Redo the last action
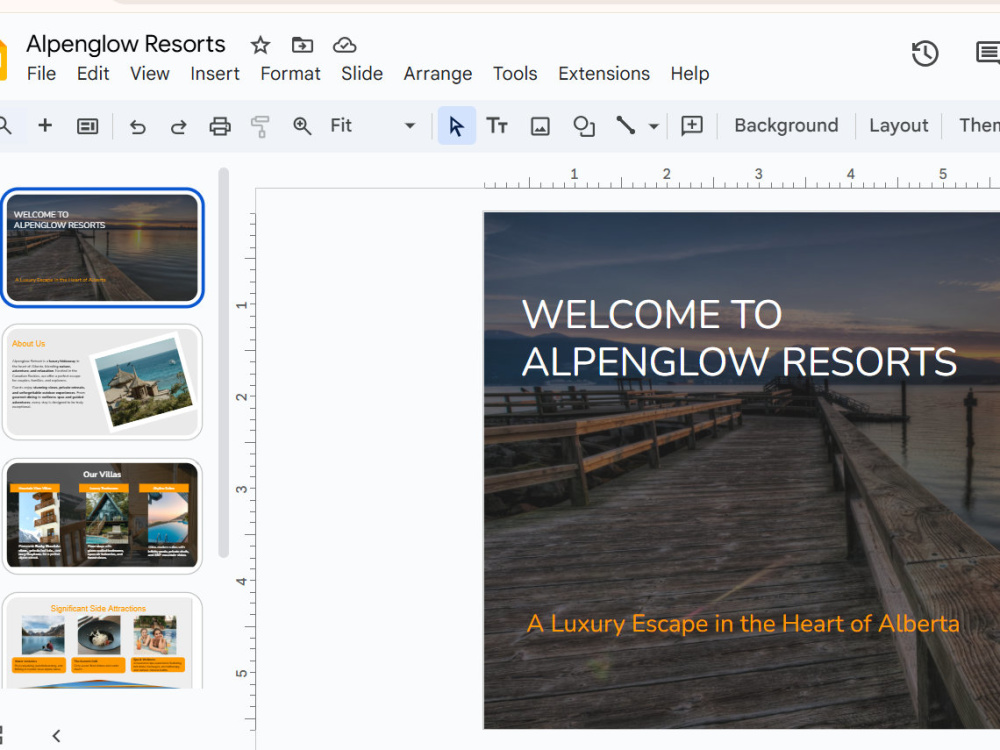 pos(179,126)
